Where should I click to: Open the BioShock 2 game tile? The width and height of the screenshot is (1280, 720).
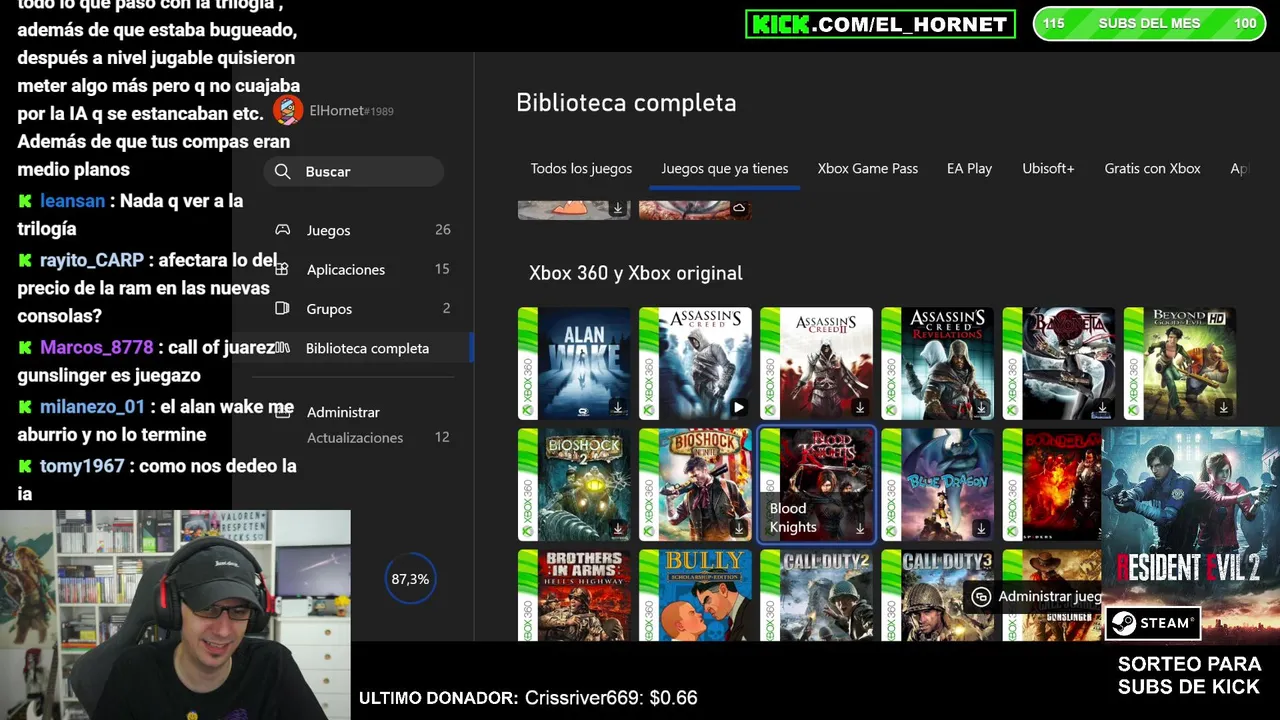pos(574,484)
